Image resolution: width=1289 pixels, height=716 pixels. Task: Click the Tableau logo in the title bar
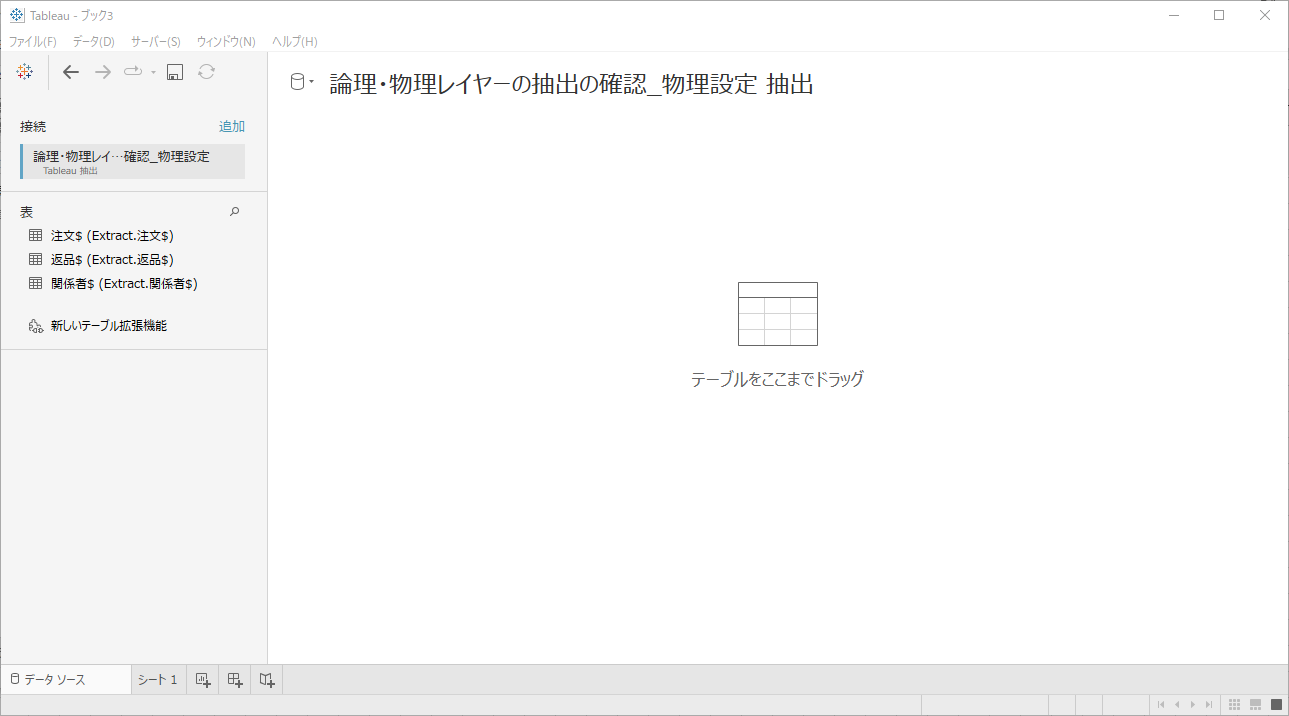[x=17, y=15]
